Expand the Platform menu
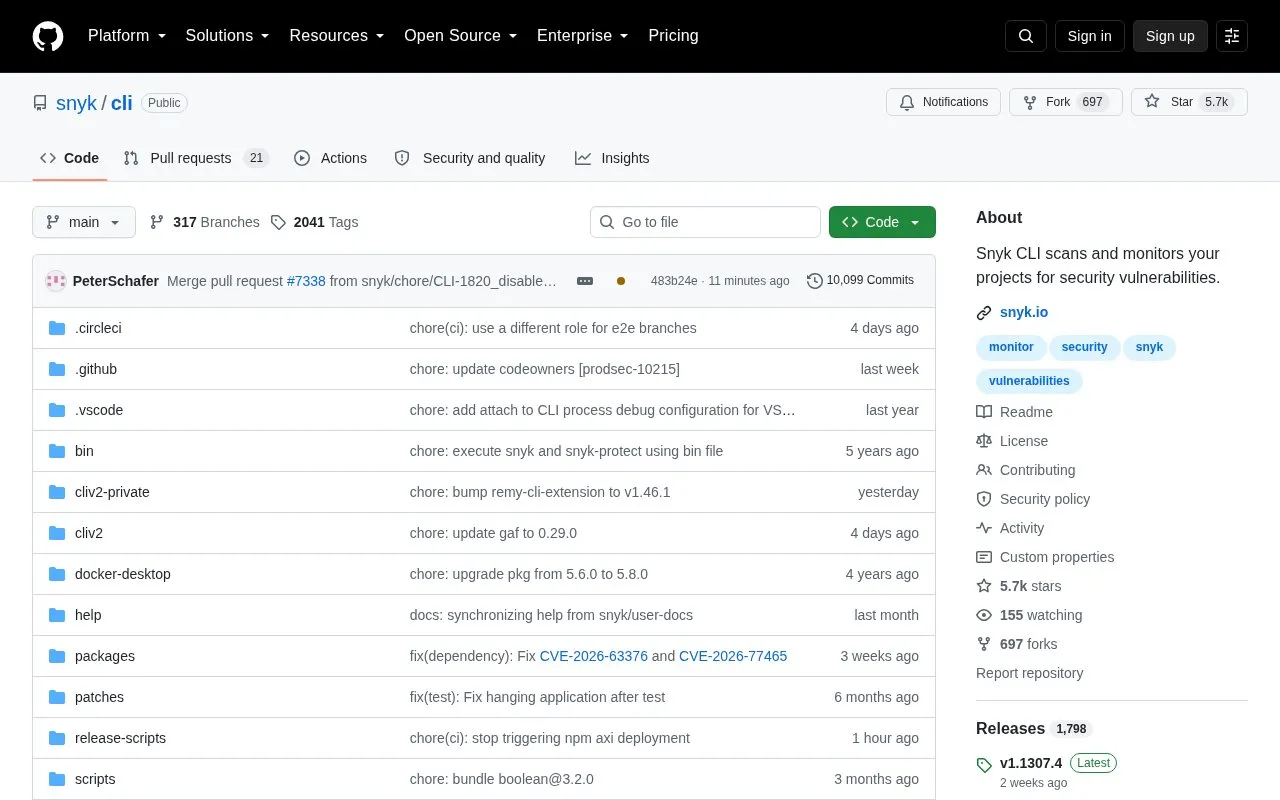Screen dimensions: 1280x800 [x=126, y=36]
